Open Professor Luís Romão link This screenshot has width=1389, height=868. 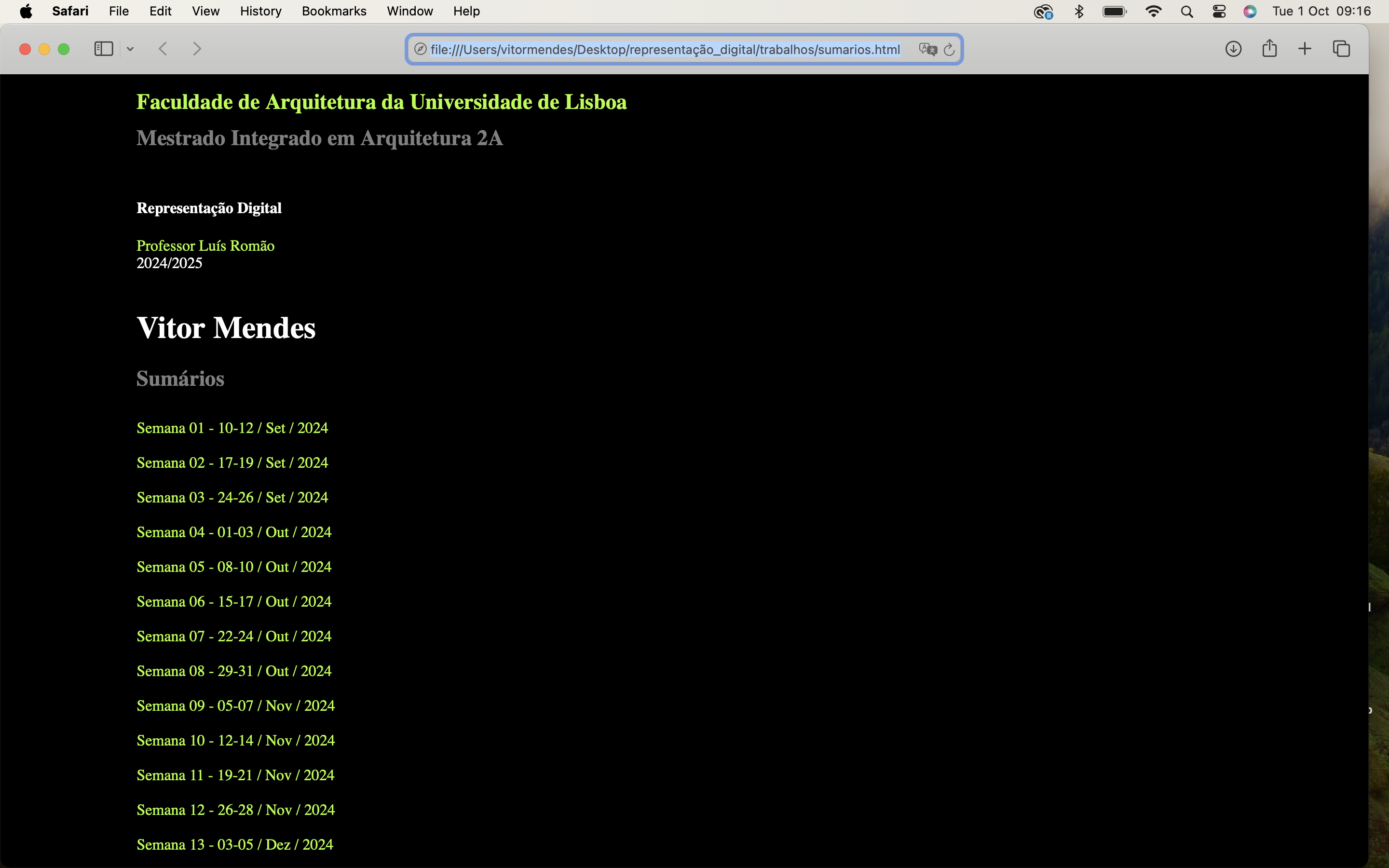205,246
